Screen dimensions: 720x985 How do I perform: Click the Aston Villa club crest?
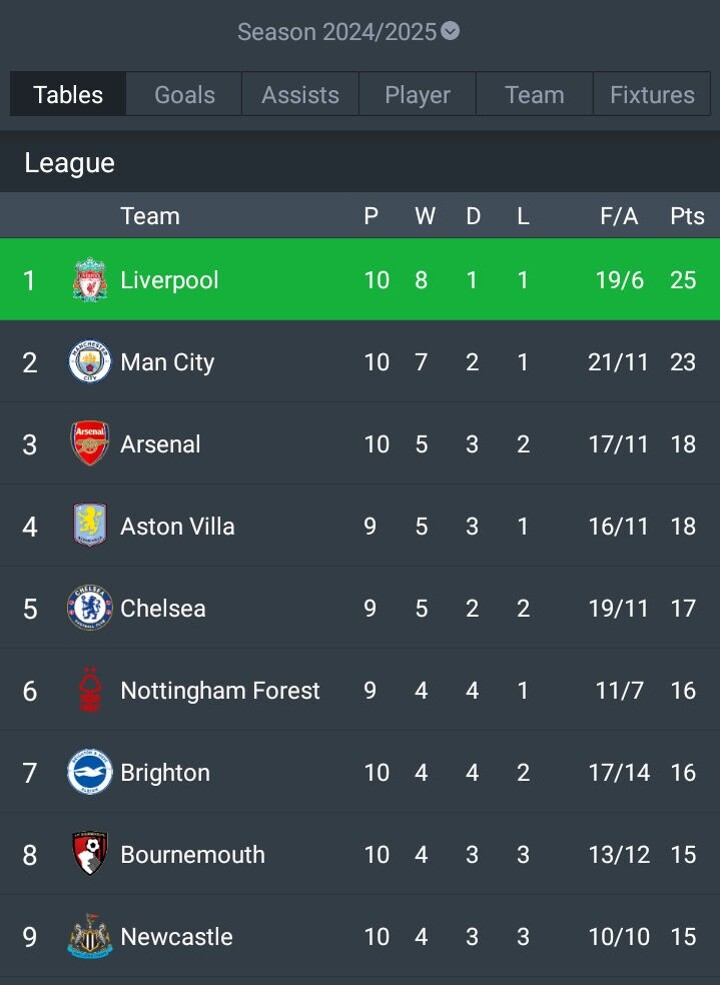[x=90, y=526]
